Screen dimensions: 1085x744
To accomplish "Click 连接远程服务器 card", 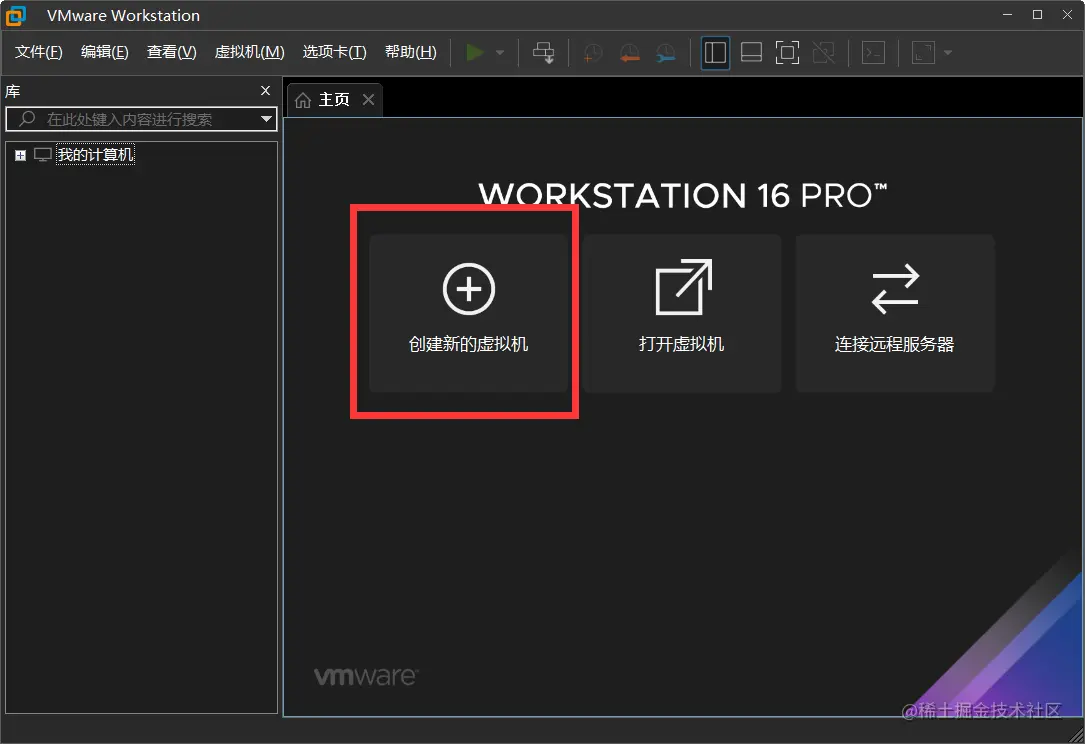I will pyautogui.click(x=895, y=314).
